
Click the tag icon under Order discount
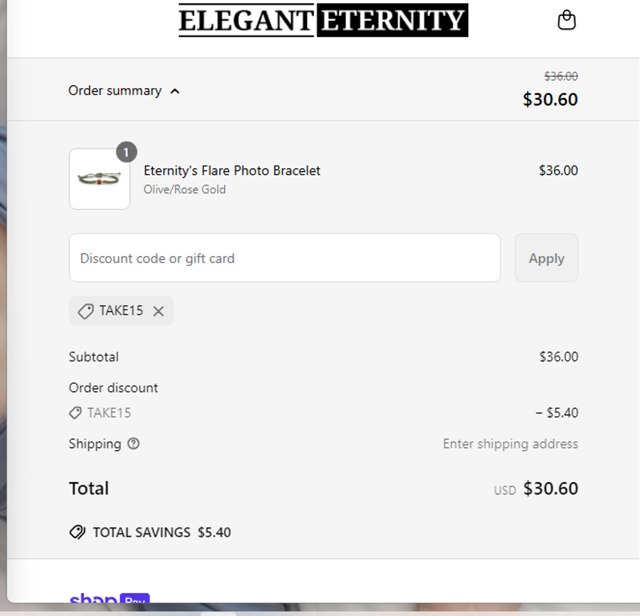tap(75, 413)
